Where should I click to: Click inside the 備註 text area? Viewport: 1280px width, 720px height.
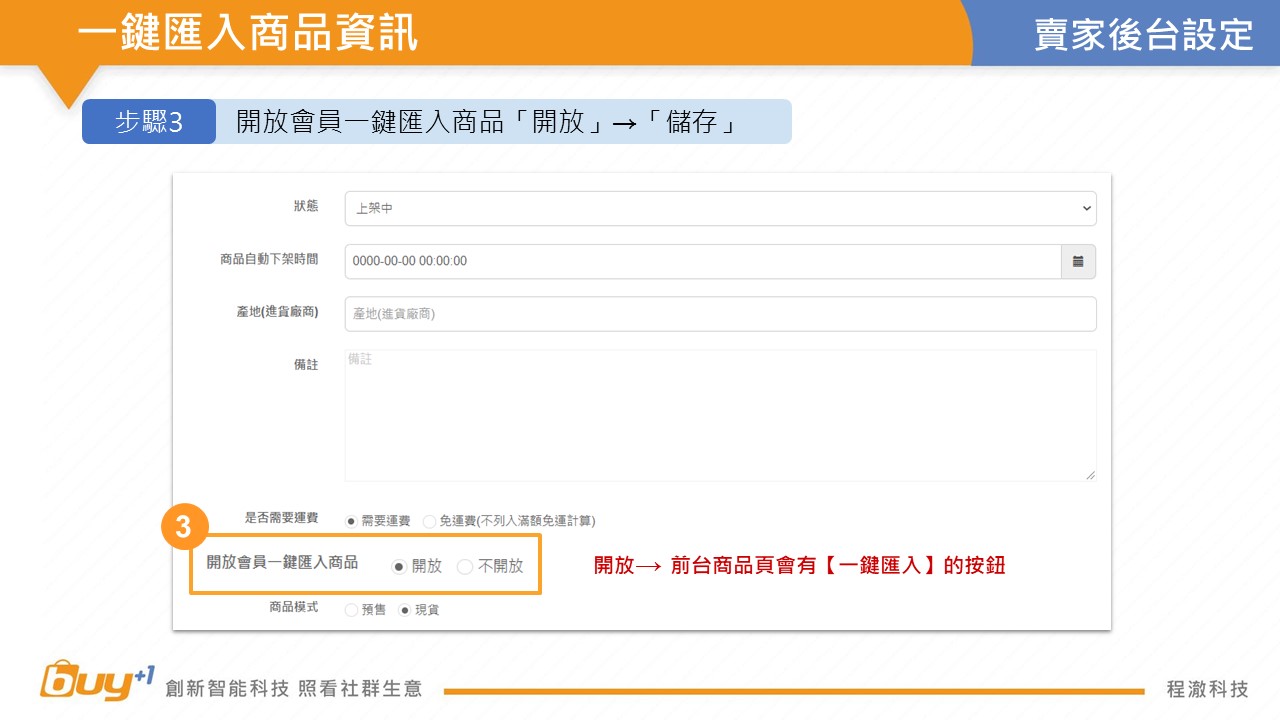pyautogui.click(x=720, y=415)
